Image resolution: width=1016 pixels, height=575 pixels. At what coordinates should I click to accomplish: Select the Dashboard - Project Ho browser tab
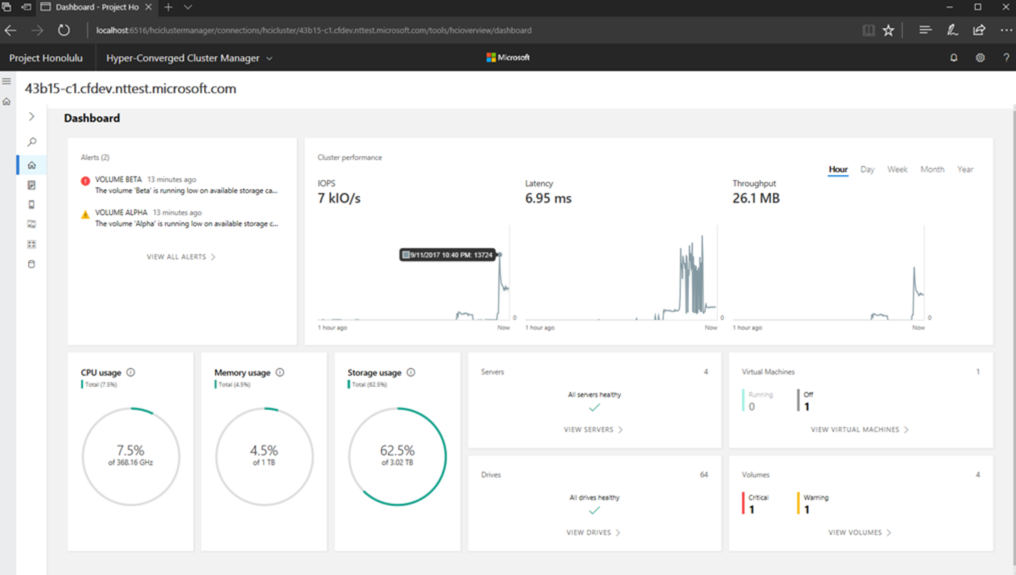coord(96,7)
